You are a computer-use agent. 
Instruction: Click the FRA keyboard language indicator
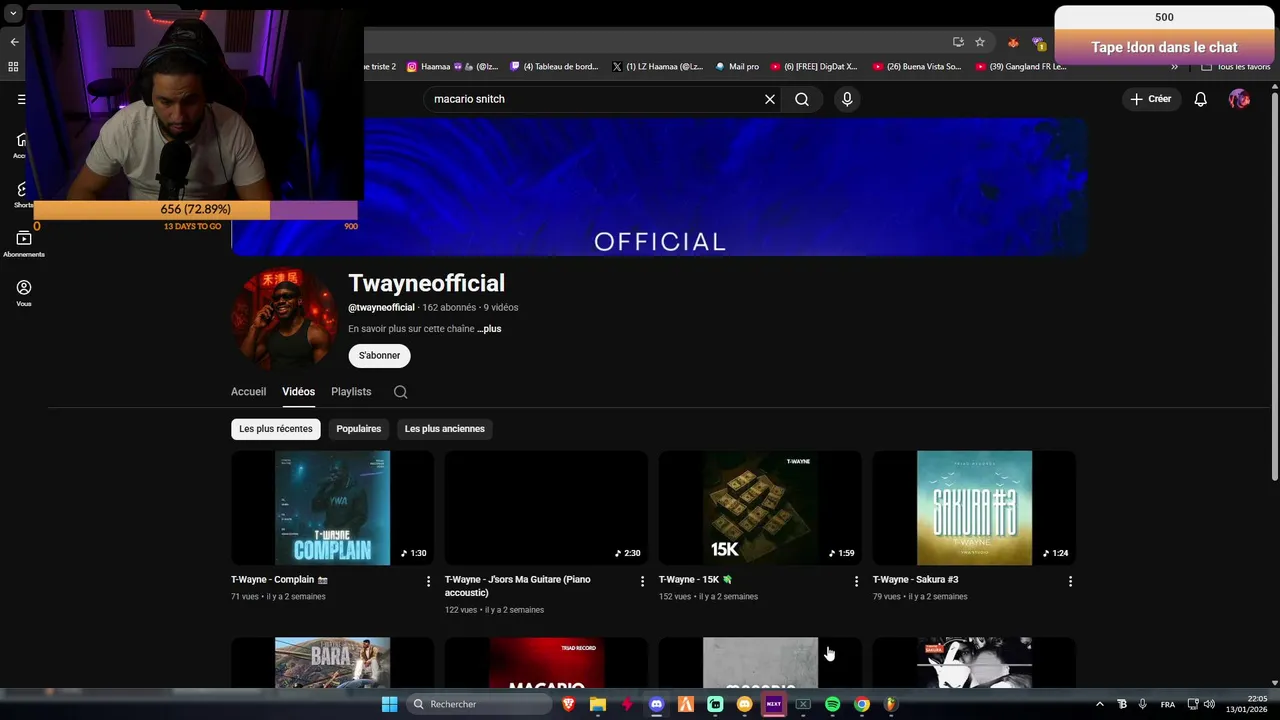click(x=1167, y=704)
